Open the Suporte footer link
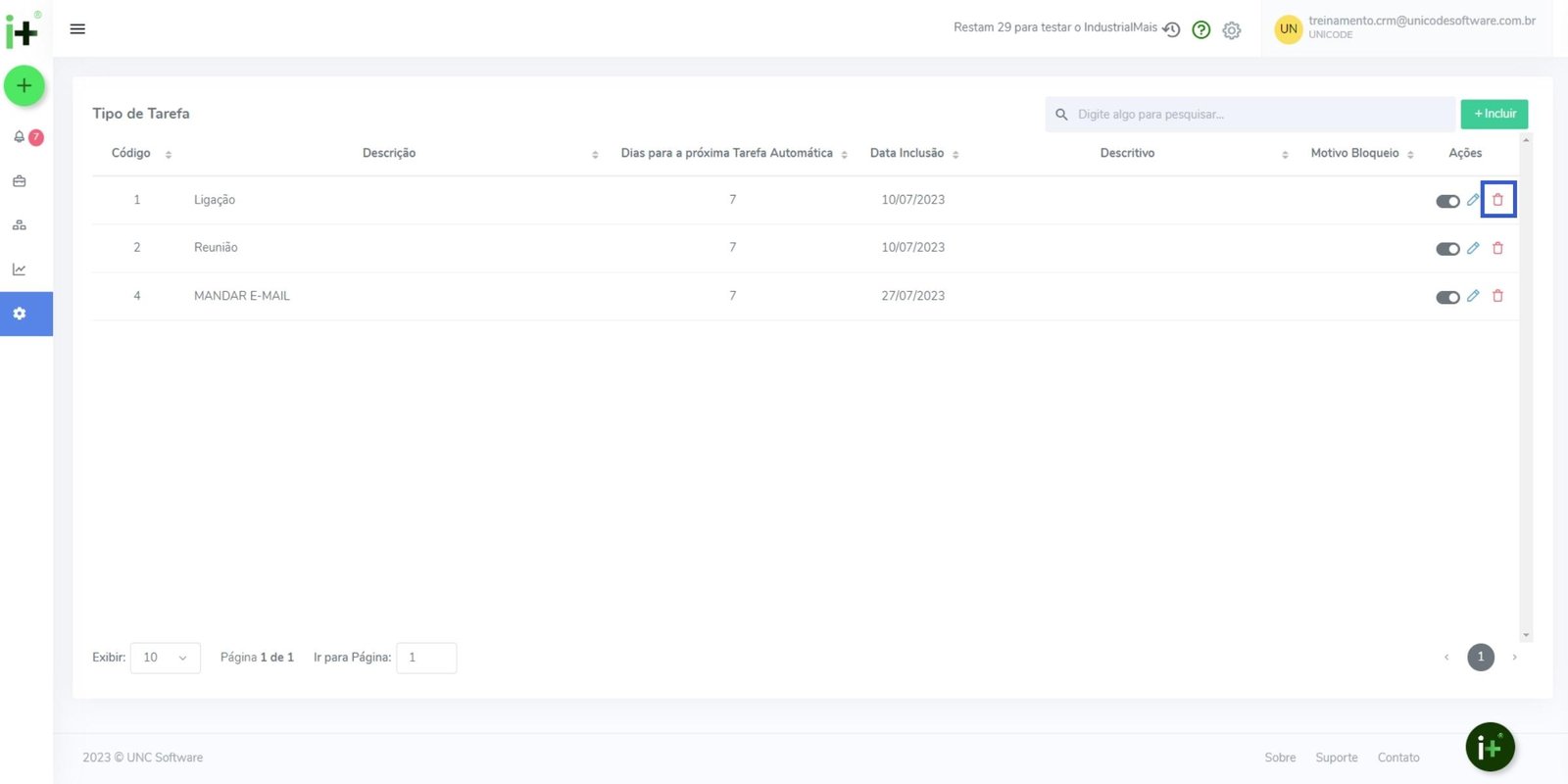Image resolution: width=1568 pixels, height=784 pixels. point(1336,758)
